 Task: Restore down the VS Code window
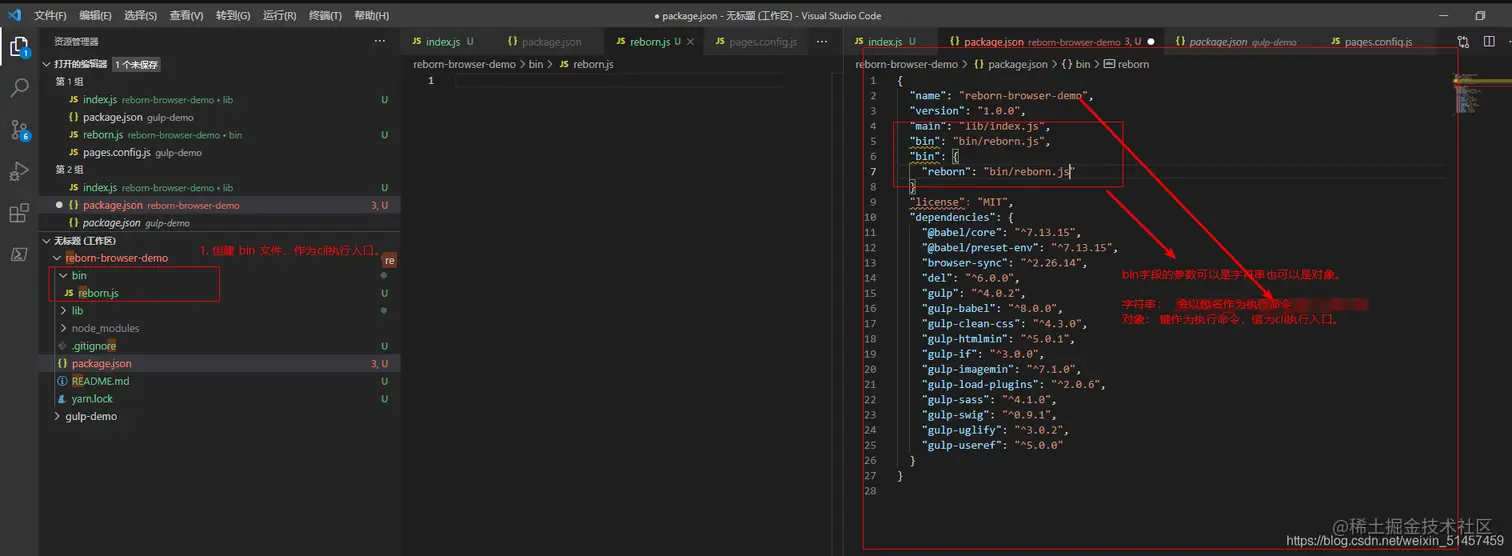point(1480,15)
